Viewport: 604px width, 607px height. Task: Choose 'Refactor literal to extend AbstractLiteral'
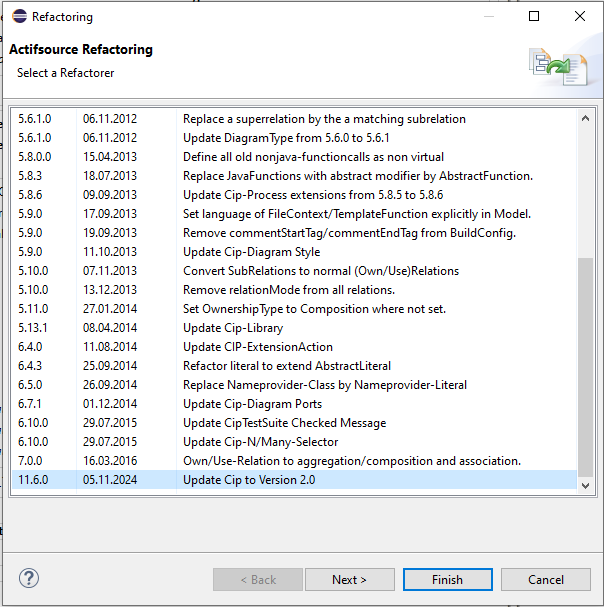tap(286, 366)
